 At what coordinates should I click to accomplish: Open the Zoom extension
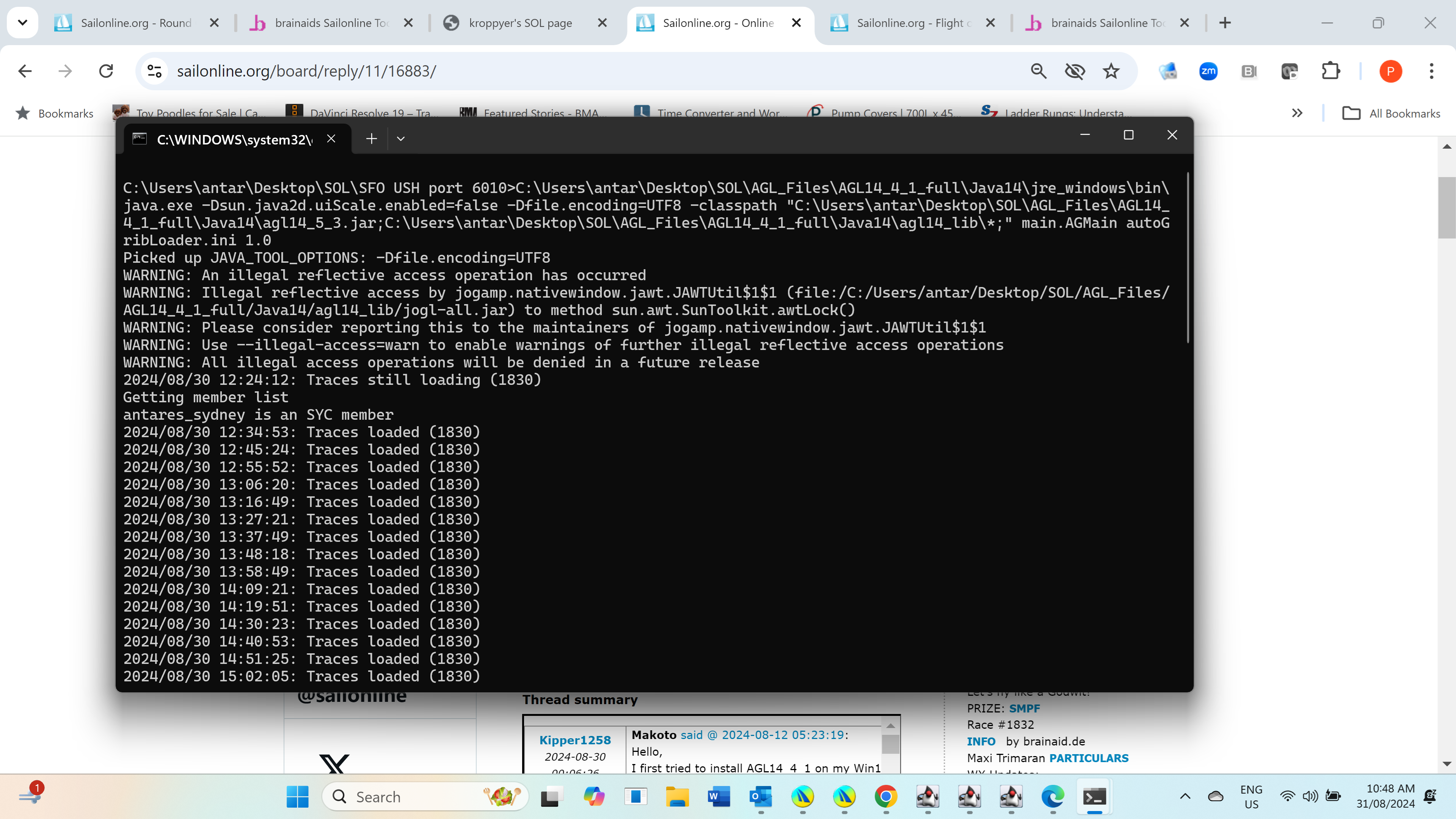click(x=1208, y=71)
